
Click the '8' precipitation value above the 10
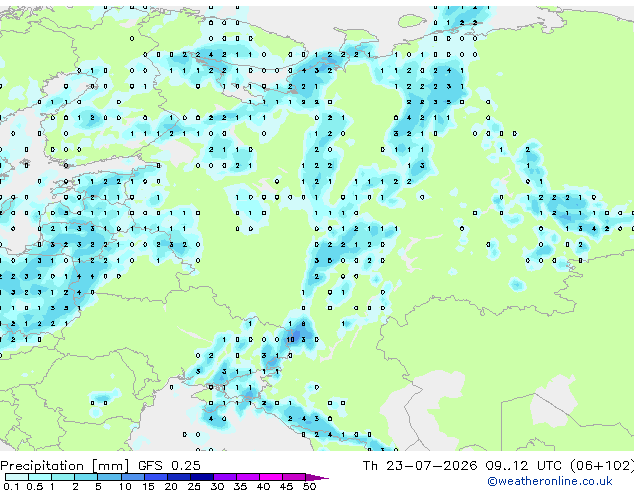304,324
